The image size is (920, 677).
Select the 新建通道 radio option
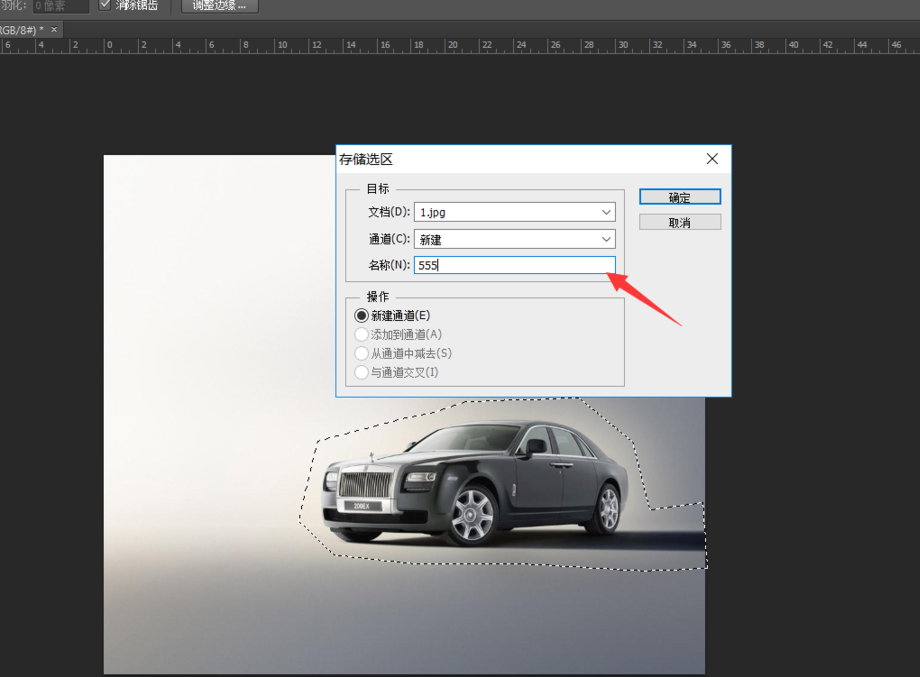362,316
